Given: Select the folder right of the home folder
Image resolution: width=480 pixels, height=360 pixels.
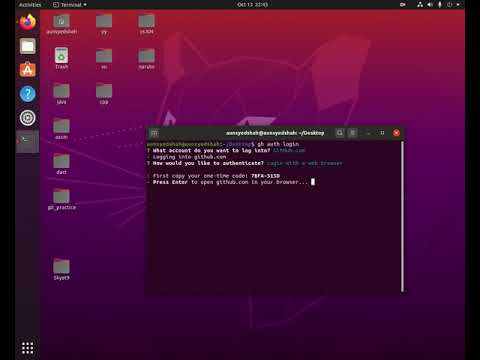Looking at the screenshot, I should [104, 24].
